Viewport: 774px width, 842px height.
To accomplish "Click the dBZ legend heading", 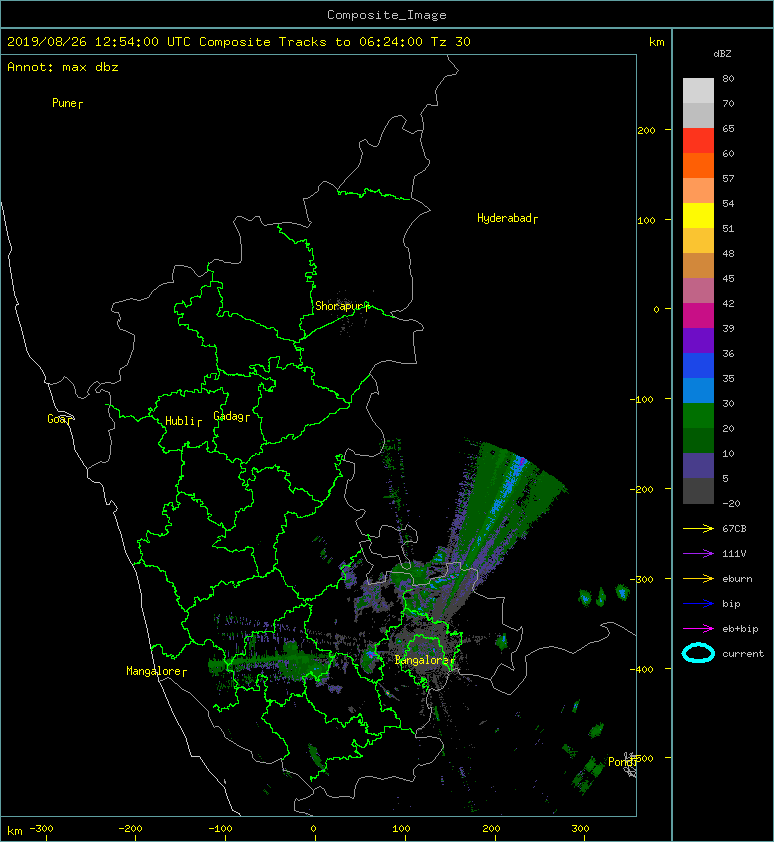I will pos(722,54).
